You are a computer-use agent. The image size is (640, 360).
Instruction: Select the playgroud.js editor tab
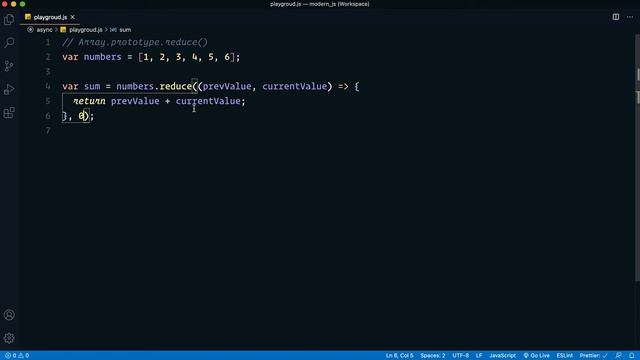coord(50,17)
